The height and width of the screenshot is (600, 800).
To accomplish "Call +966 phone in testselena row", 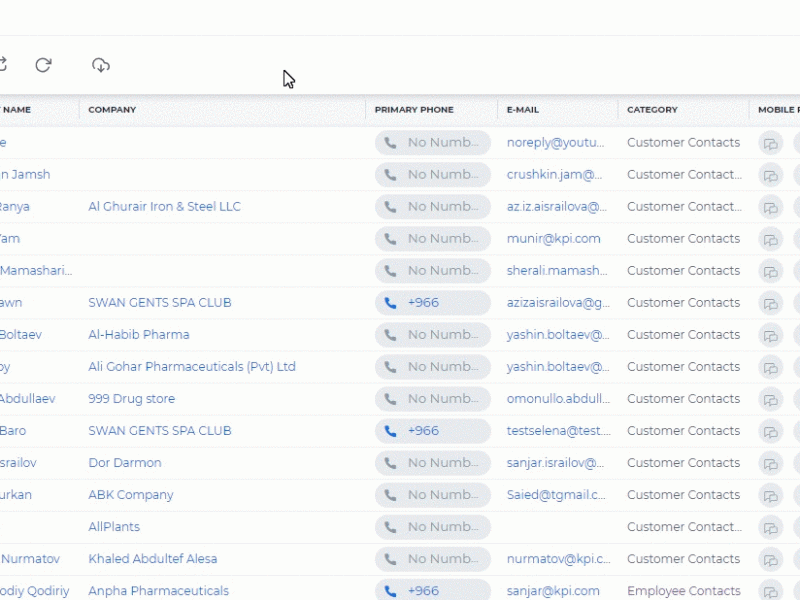I will click(x=433, y=431).
